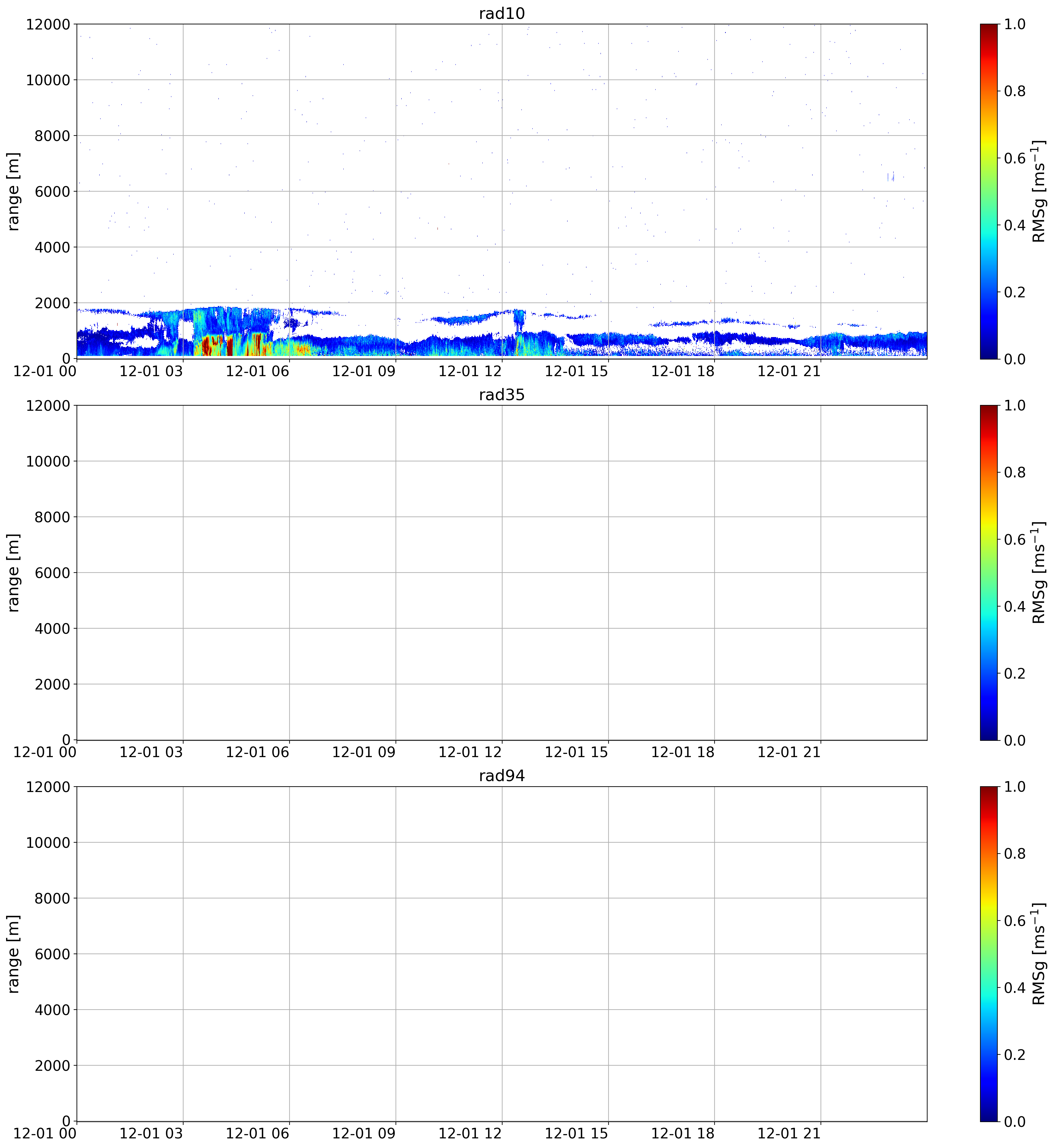The image size is (1055, 1148).
Task: Click the rad94 plot title
Action: [501, 776]
